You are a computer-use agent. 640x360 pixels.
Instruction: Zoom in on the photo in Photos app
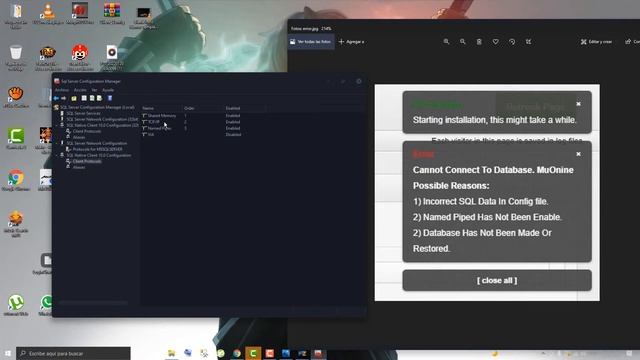[x=446, y=42]
